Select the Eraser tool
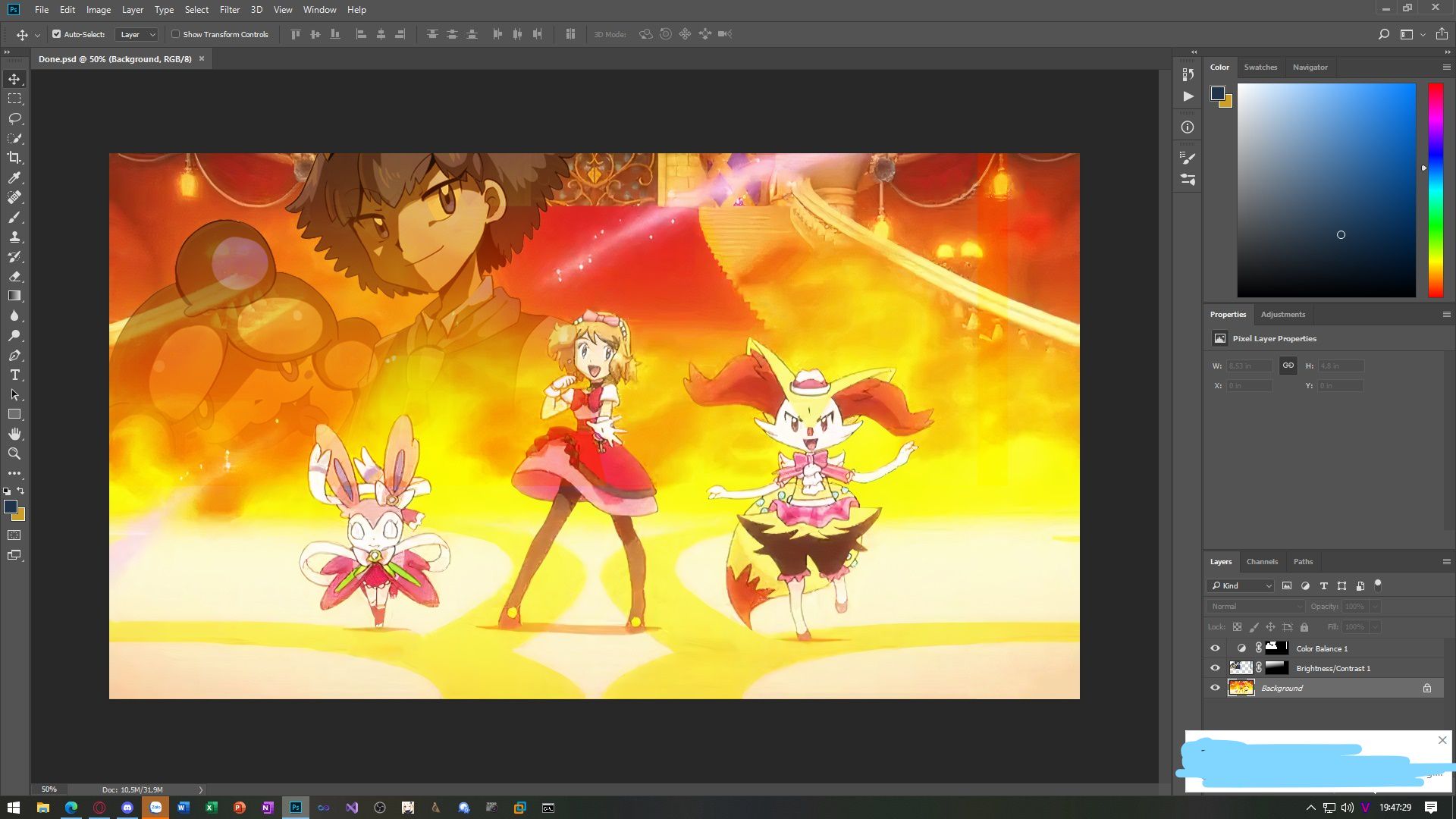 [x=14, y=277]
